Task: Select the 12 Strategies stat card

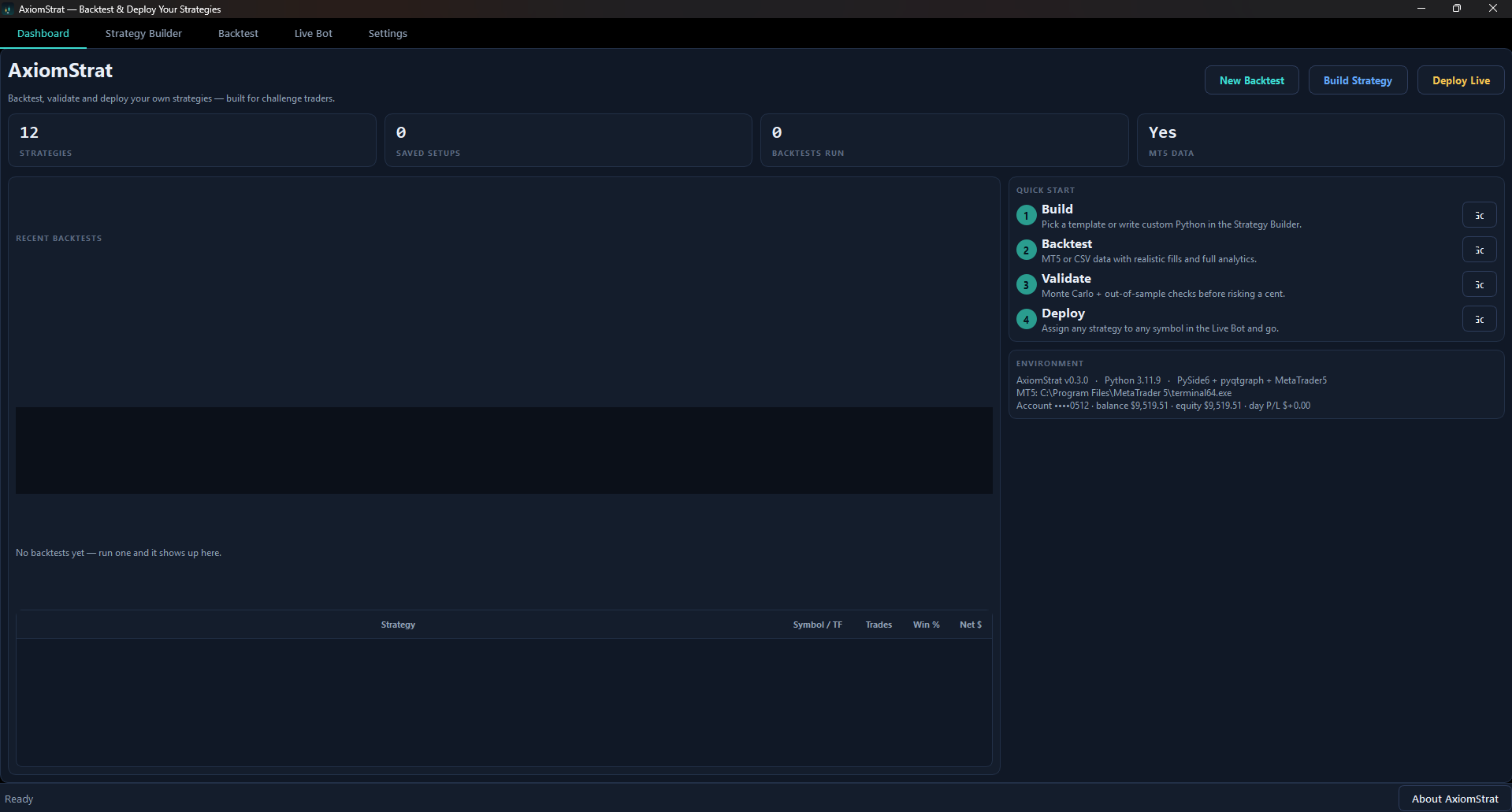Action: click(191, 140)
